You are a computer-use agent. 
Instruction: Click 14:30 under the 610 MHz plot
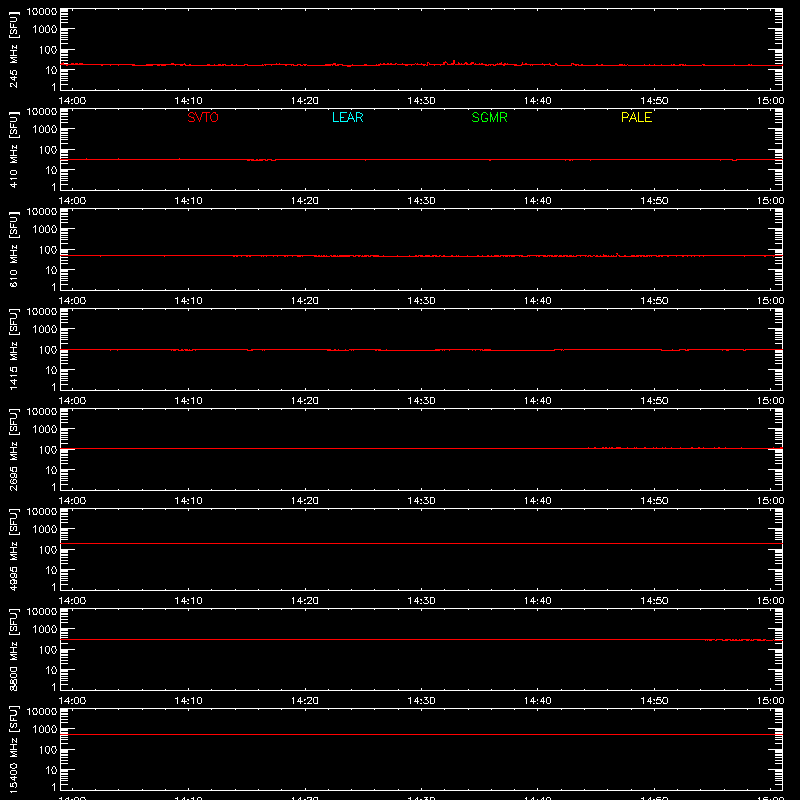pos(421,301)
